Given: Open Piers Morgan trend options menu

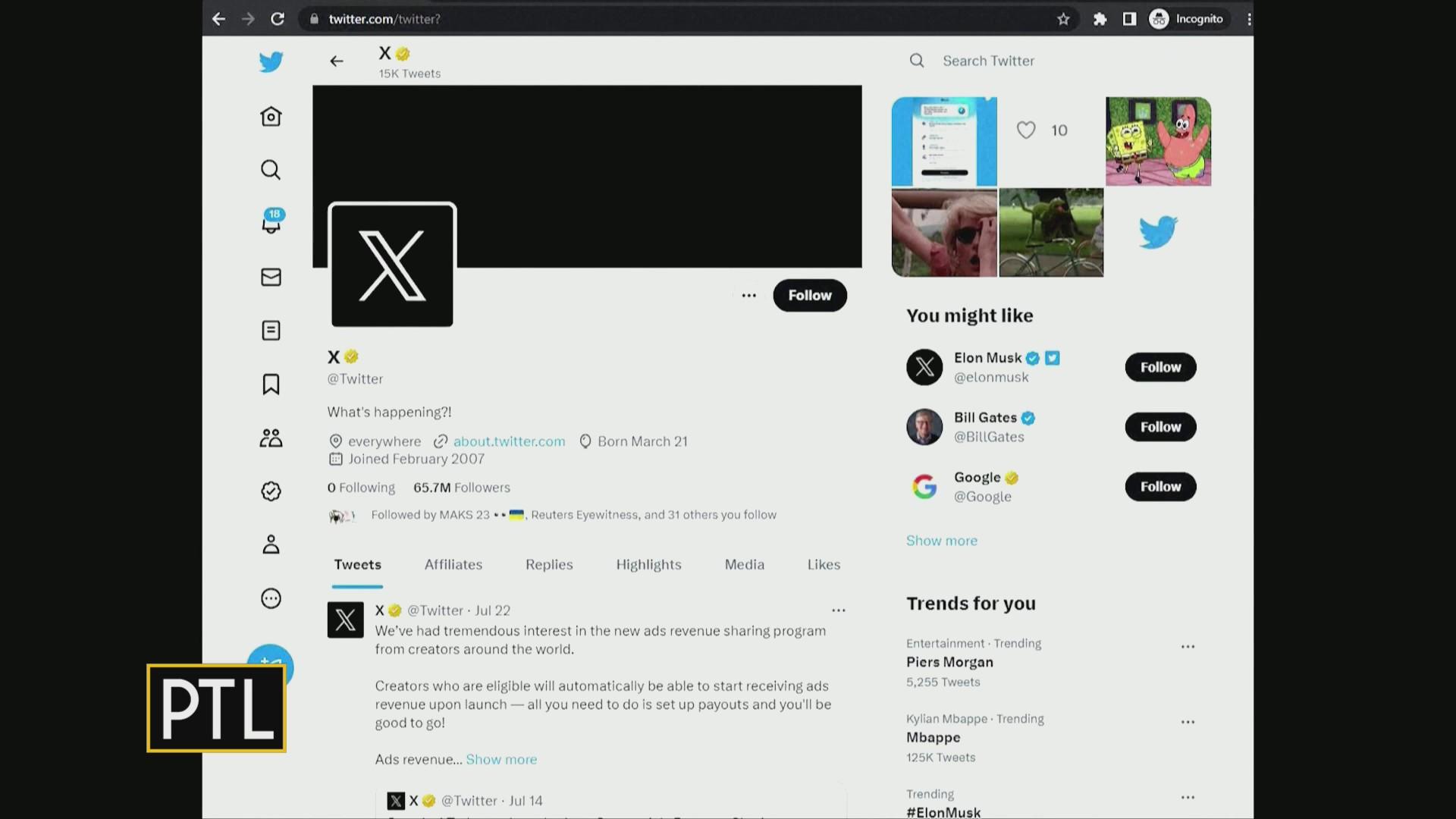Looking at the screenshot, I should [1188, 647].
